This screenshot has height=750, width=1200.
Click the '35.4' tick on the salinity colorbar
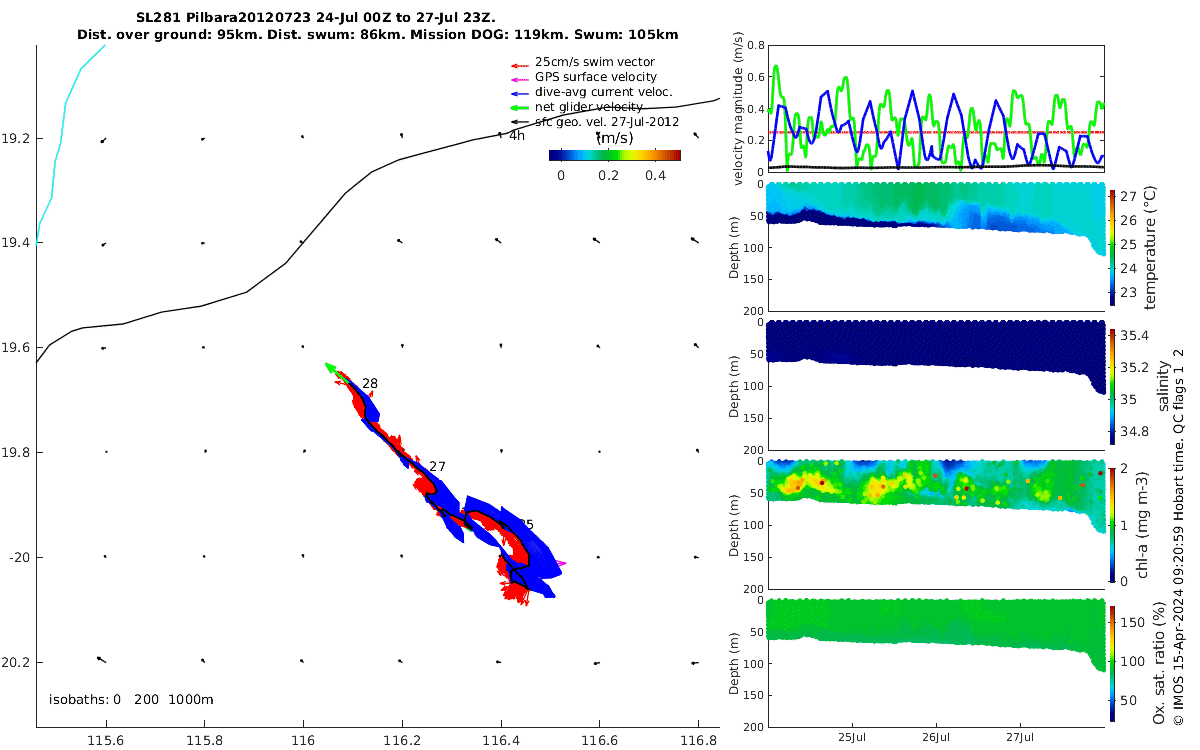pyautogui.click(x=1133, y=335)
